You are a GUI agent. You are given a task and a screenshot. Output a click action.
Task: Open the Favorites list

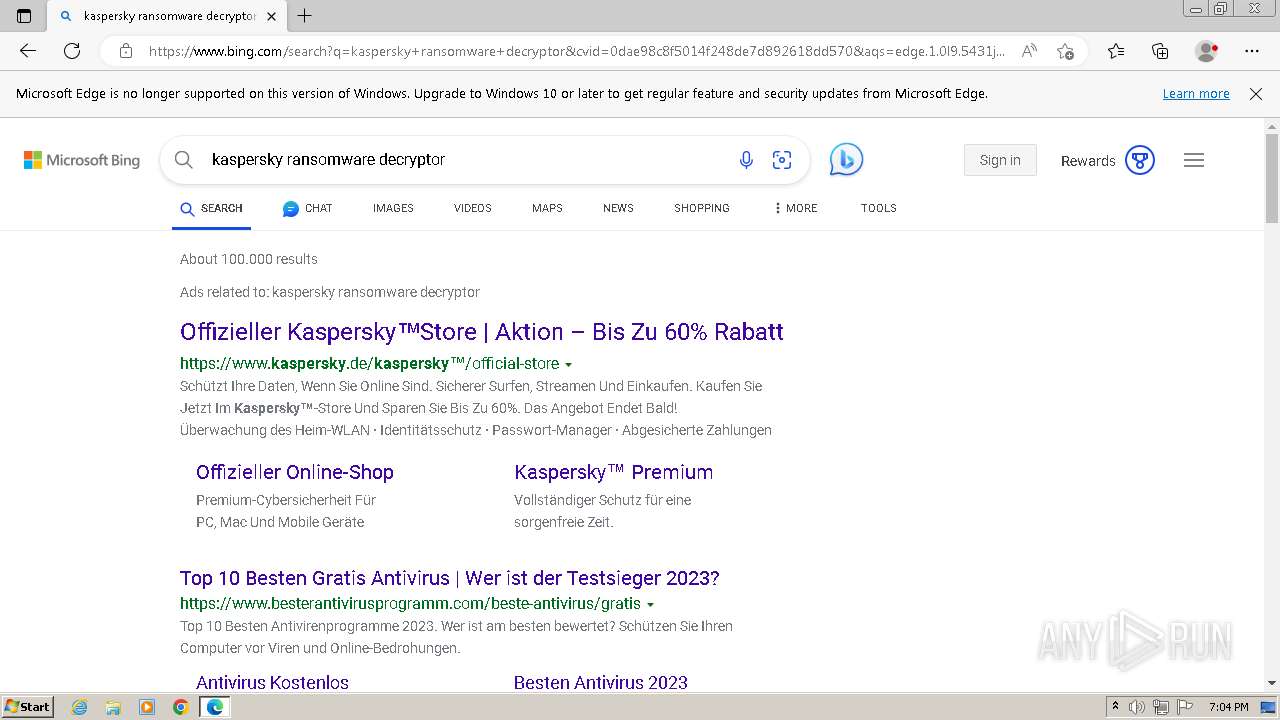tap(1116, 51)
